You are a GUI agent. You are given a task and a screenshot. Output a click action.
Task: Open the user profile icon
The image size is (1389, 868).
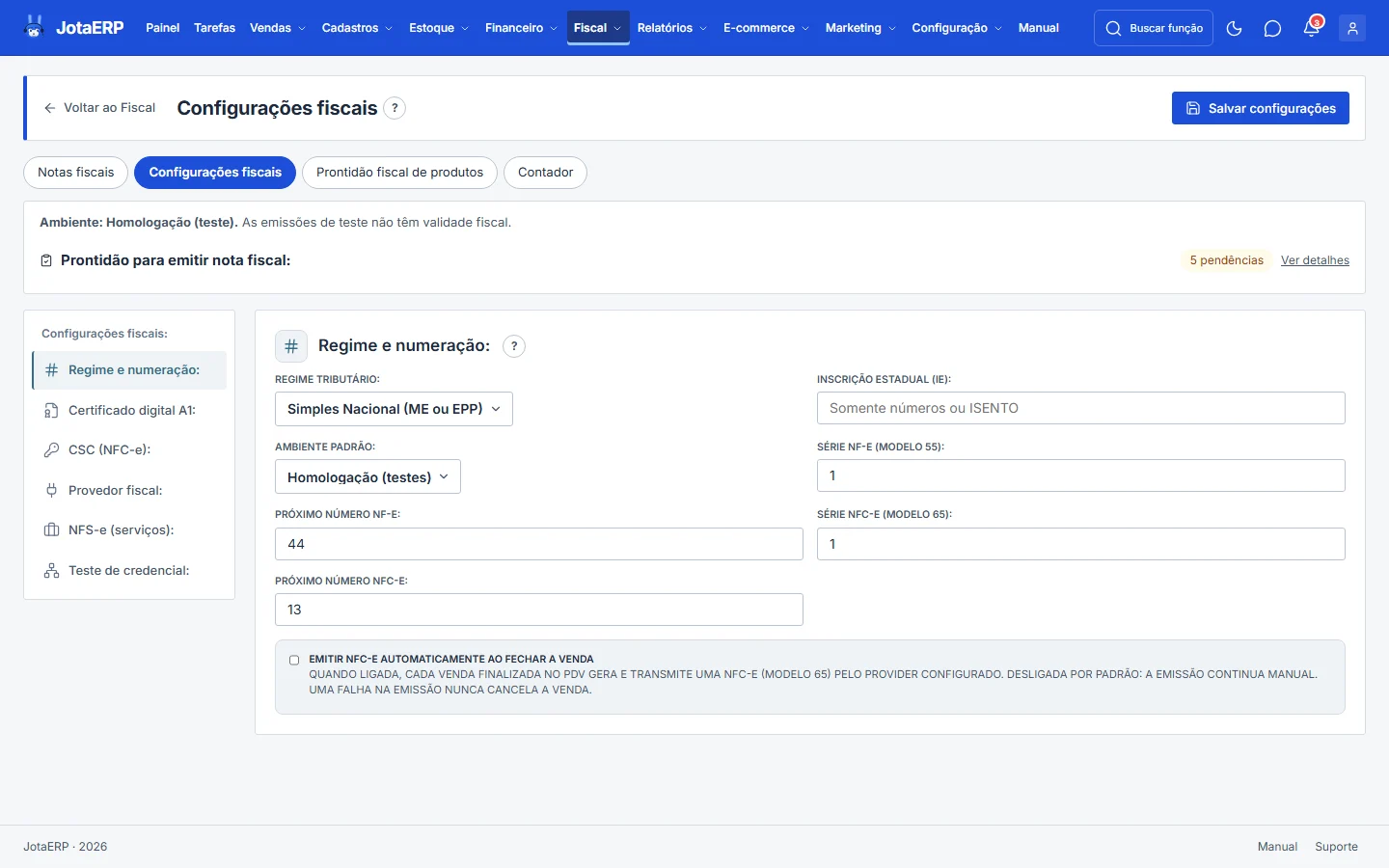coord(1352,28)
